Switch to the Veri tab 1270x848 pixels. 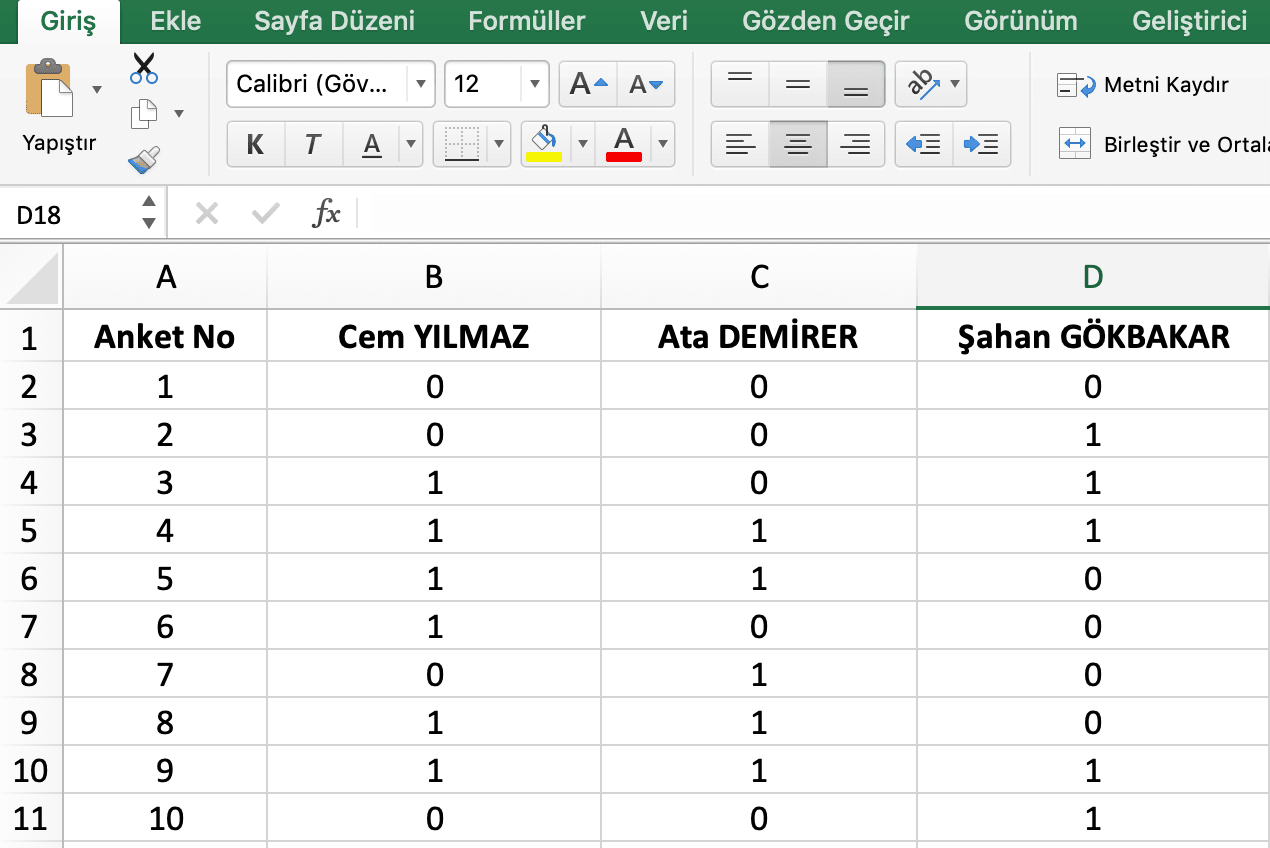coord(664,21)
